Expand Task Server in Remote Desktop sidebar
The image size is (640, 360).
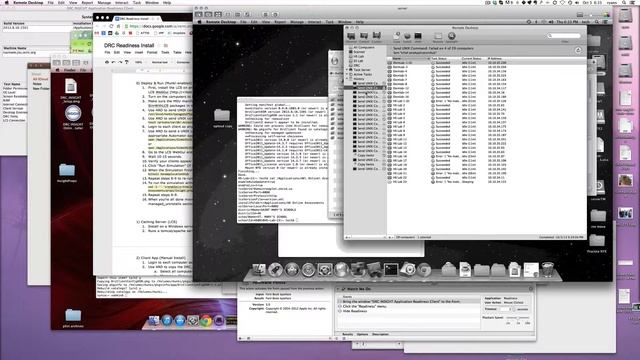point(348,70)
